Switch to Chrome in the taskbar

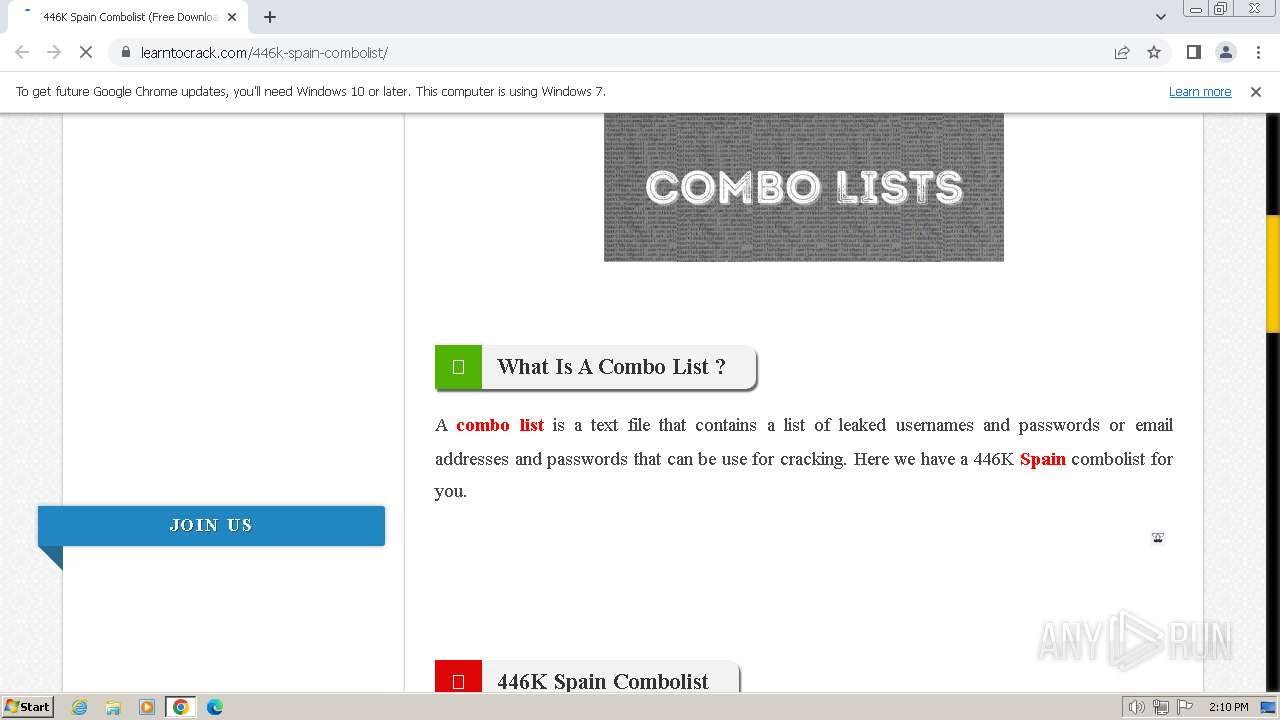(x=181, y=707)
